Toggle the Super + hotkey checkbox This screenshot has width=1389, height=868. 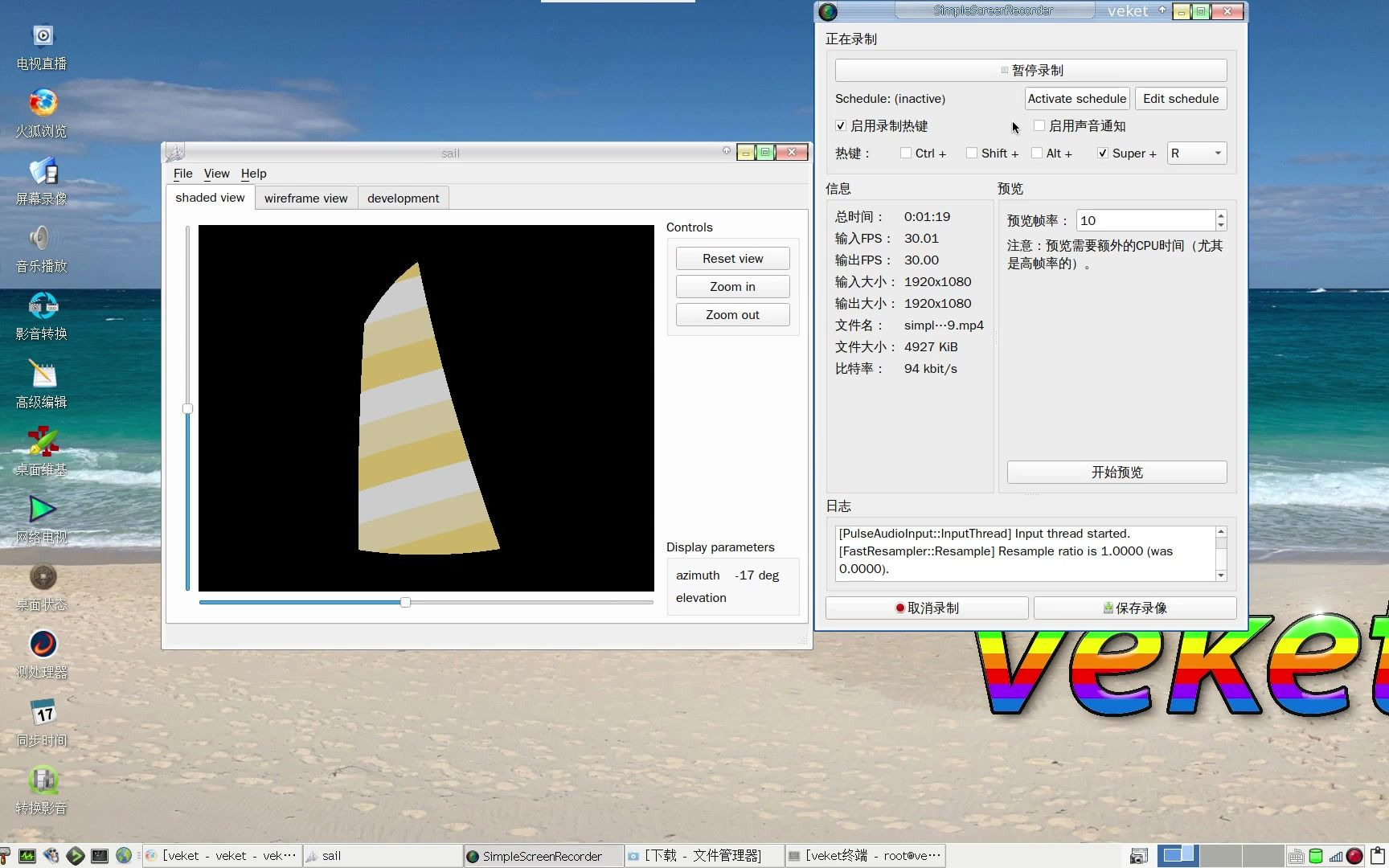click(x=1103, y=154)
